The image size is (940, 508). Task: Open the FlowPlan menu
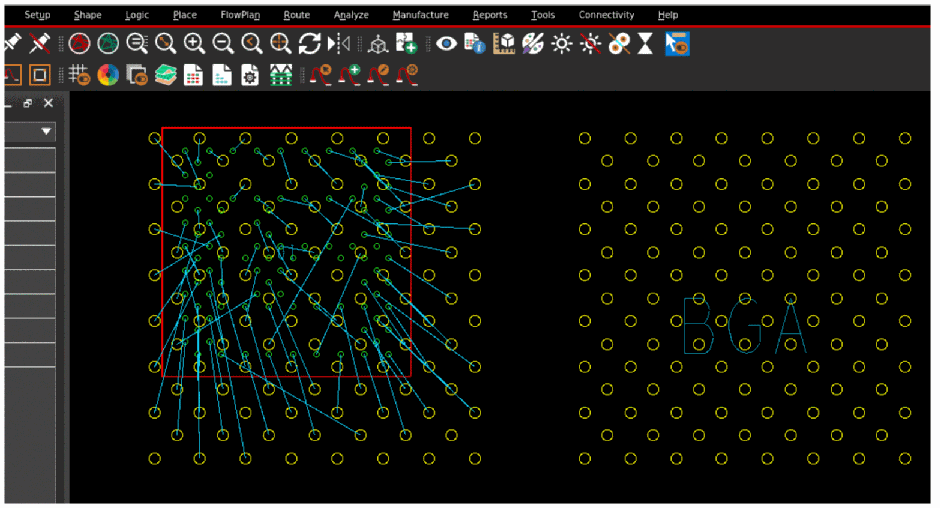click(x=240, y=15)
